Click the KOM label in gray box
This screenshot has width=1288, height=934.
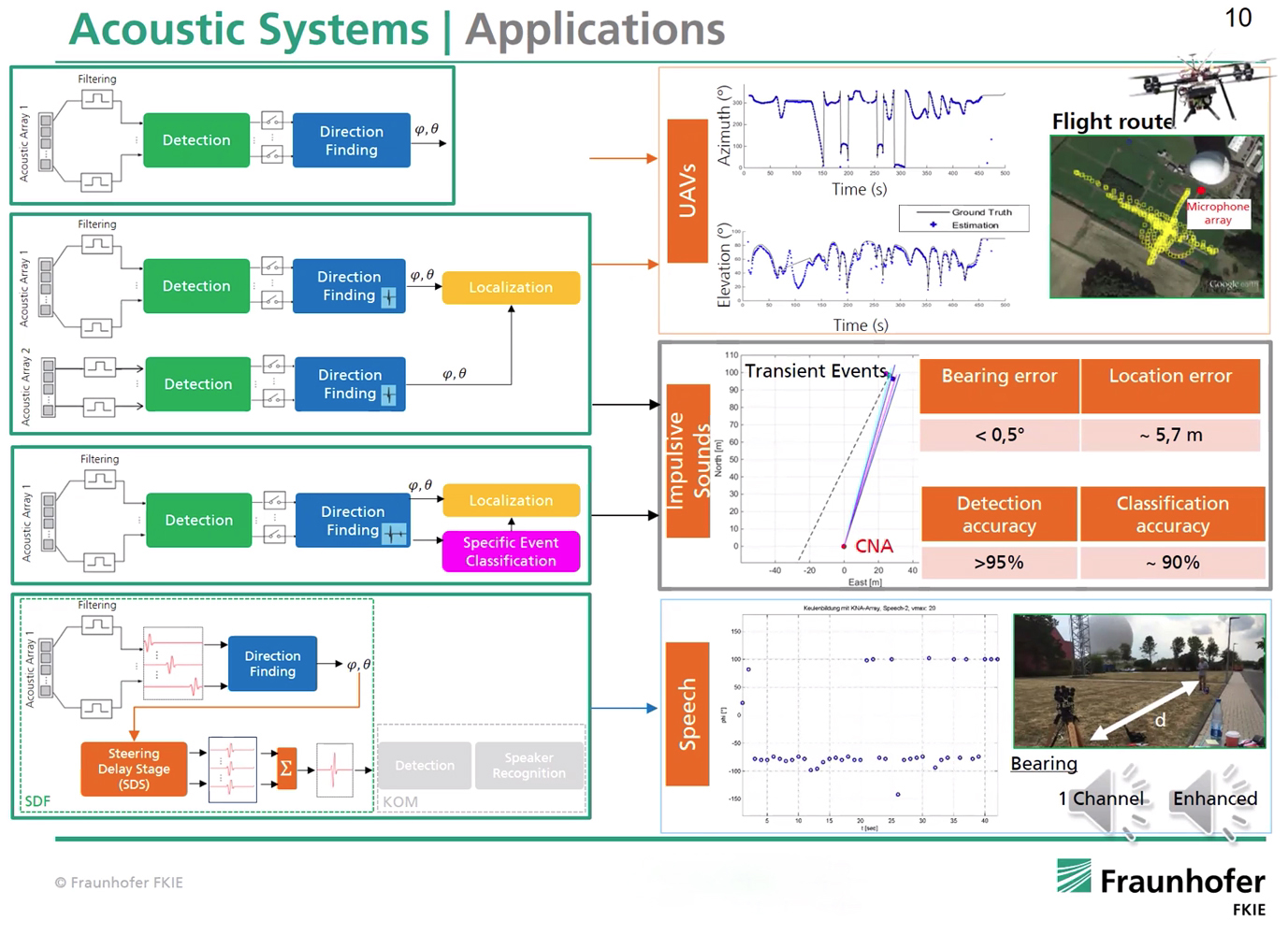point(400,801)
